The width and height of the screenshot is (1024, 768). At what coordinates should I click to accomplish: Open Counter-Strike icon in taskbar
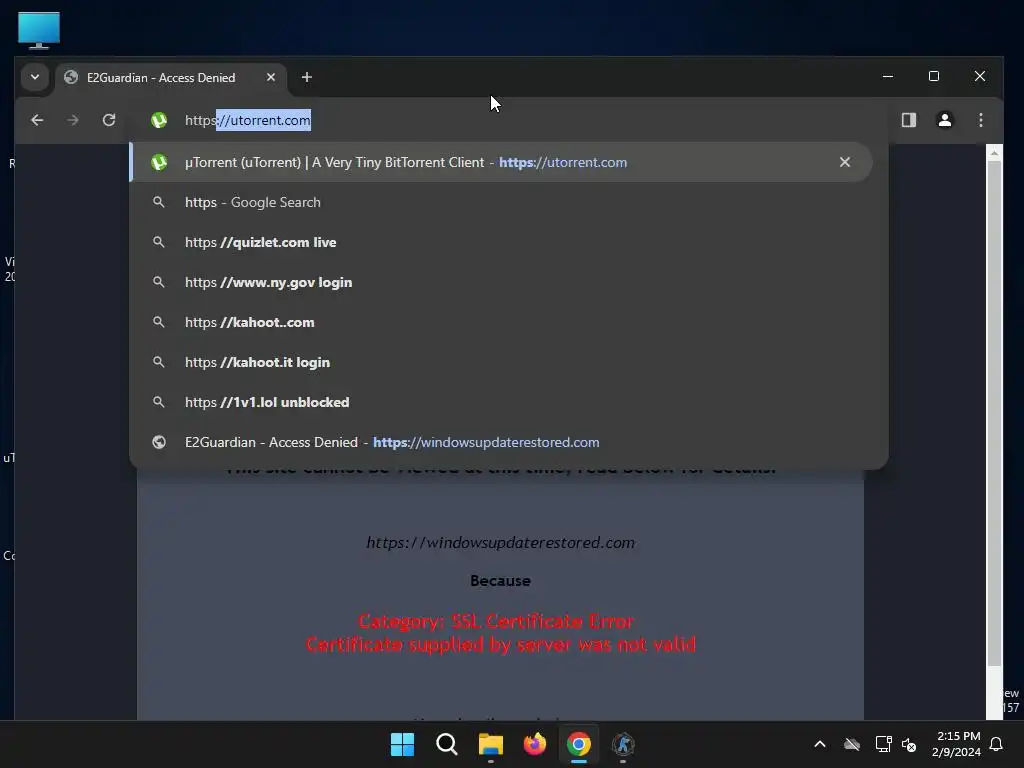pyautogui.click(x=623, y=744)
